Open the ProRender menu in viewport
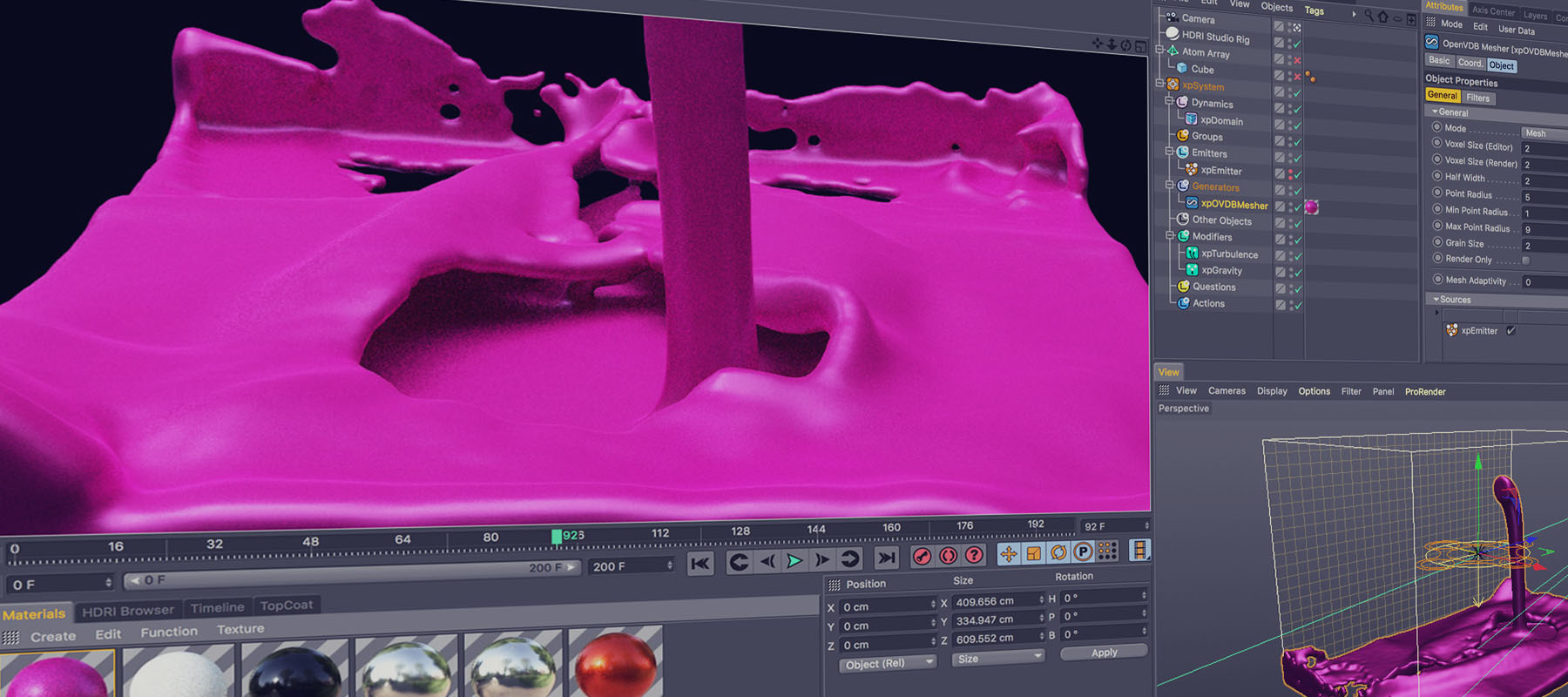Viewport: 1568px width, 697px height. (x=1425, y=391)
